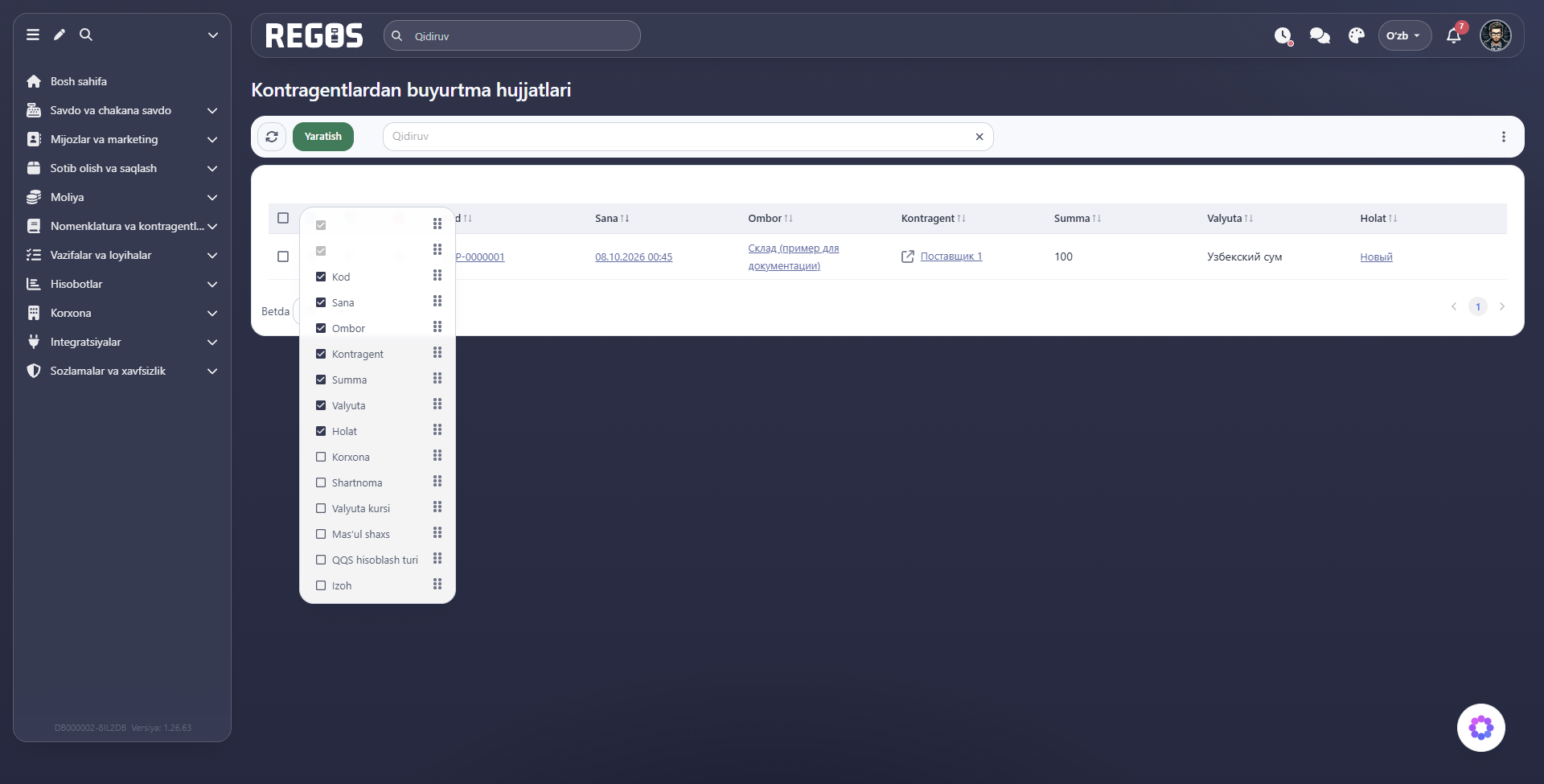This screenshot has width=1544, height=784.
Task: Uncheck the Kod column checkbox
Action: (x=321, y=277)
